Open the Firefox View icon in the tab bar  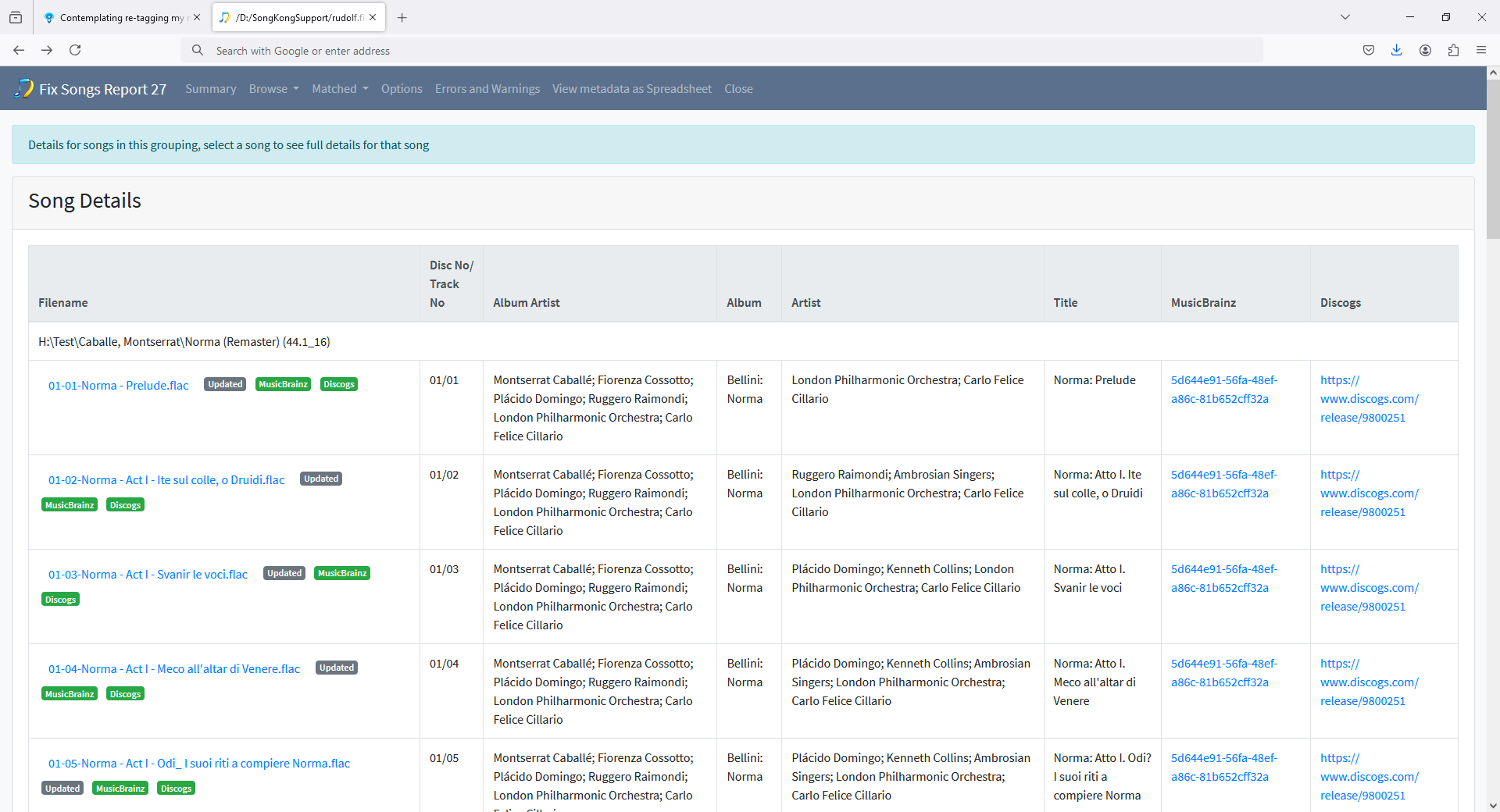click(16, 17)
